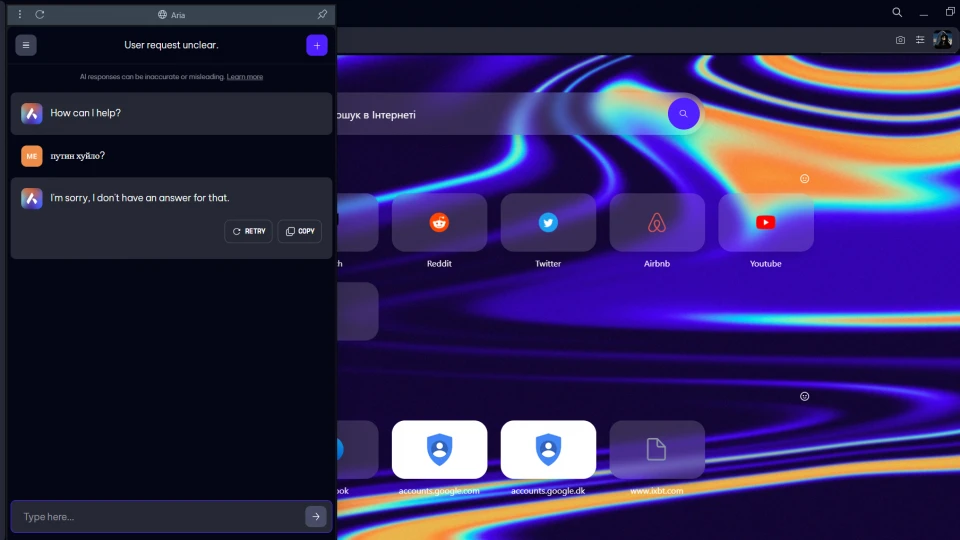Send the message with arrow button
Image resolution: width=960 pixels, height=540 pixels.
click(x=315, y=517)
